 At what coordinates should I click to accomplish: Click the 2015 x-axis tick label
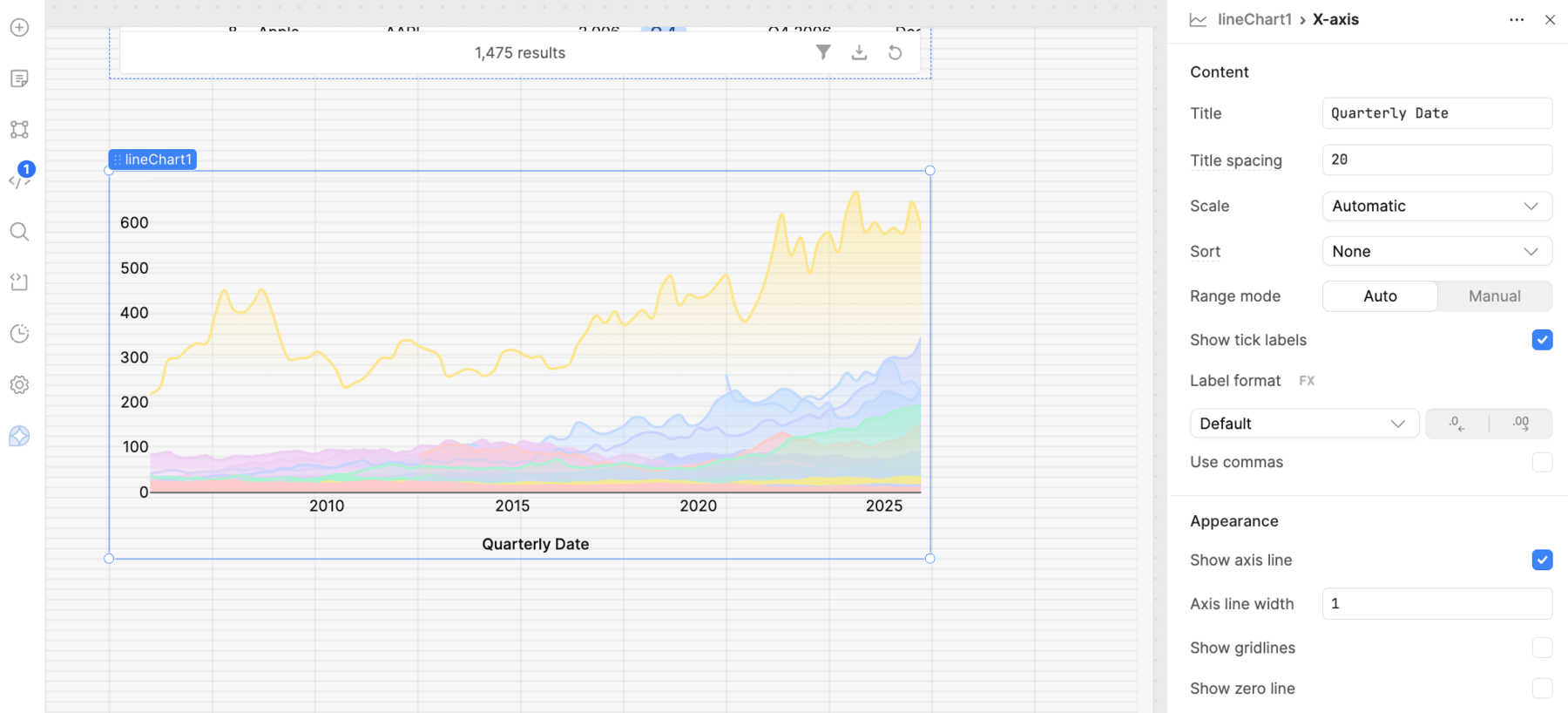[512, 506]
